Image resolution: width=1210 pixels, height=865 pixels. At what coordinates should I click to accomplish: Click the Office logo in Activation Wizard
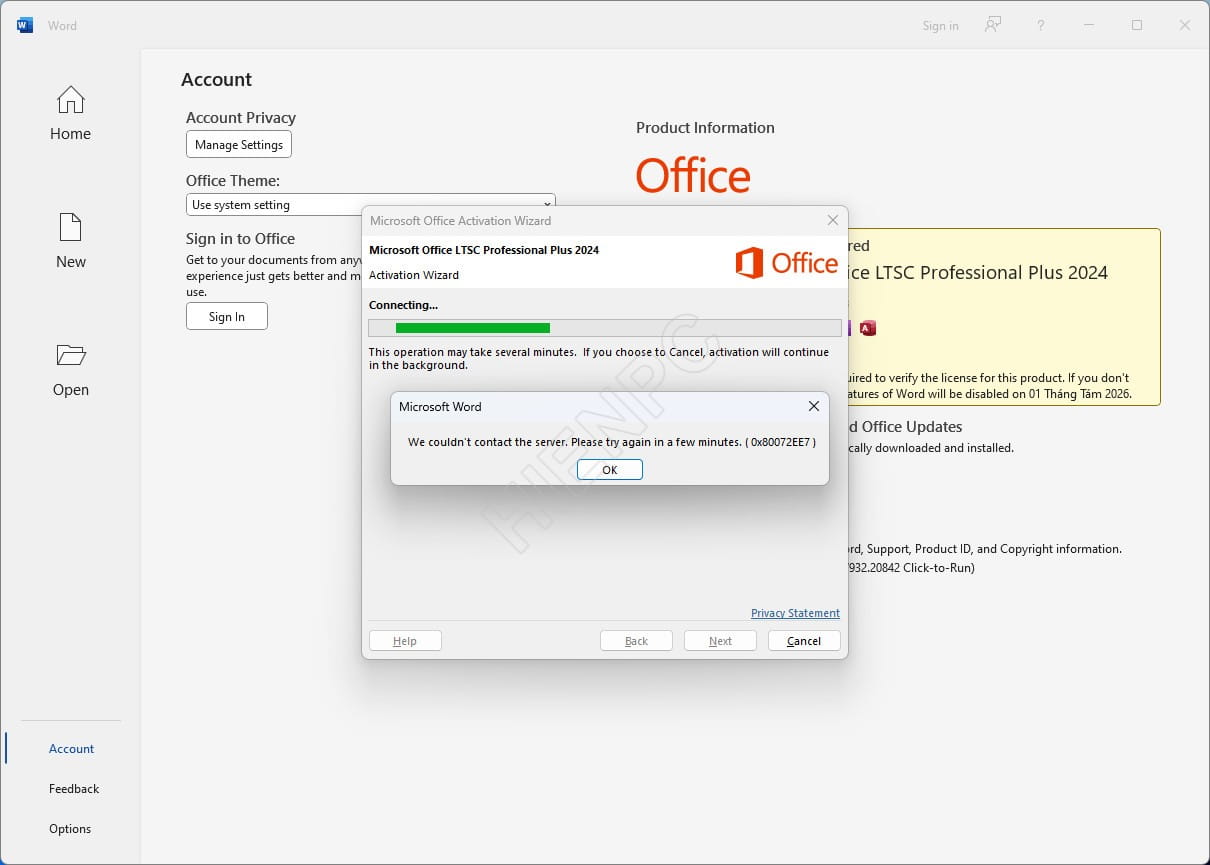pos(786,263)
